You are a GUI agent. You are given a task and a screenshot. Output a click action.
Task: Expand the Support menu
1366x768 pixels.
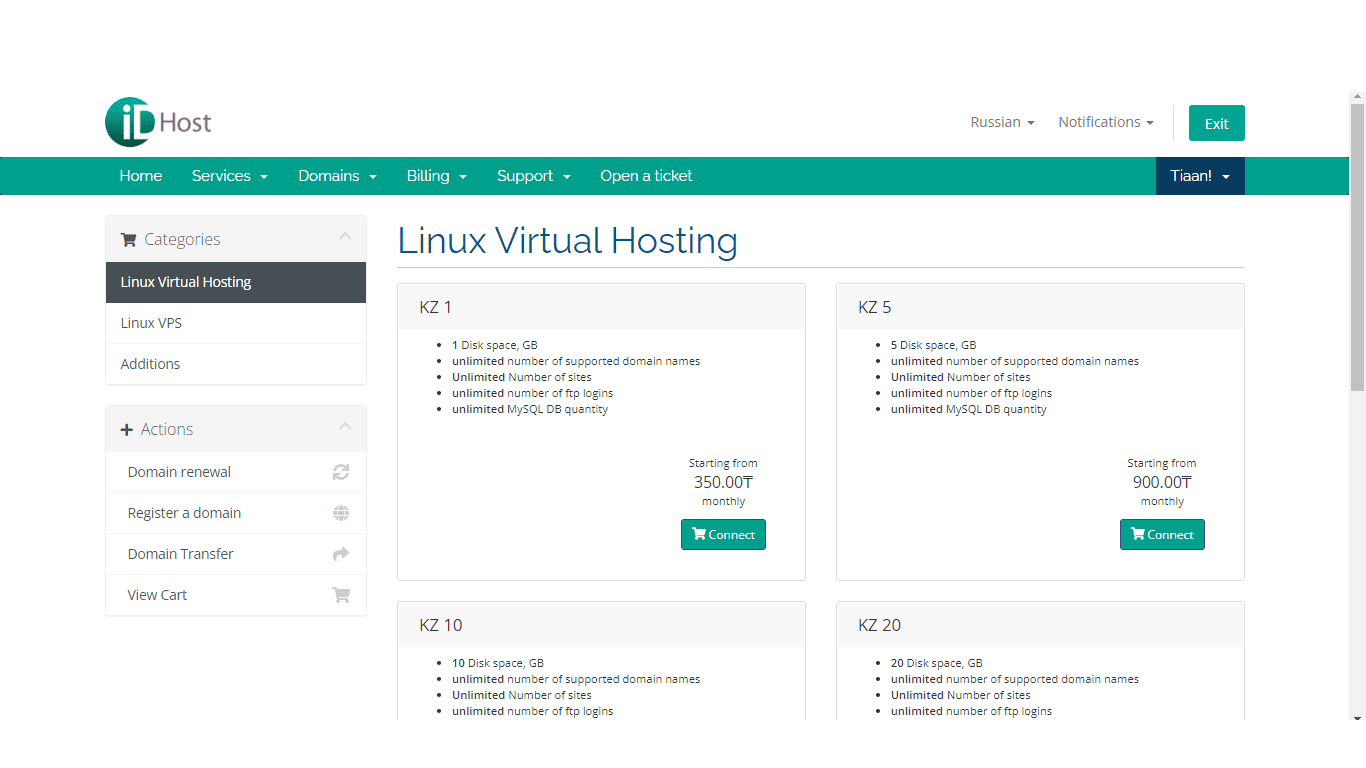[x=534, y=176]
